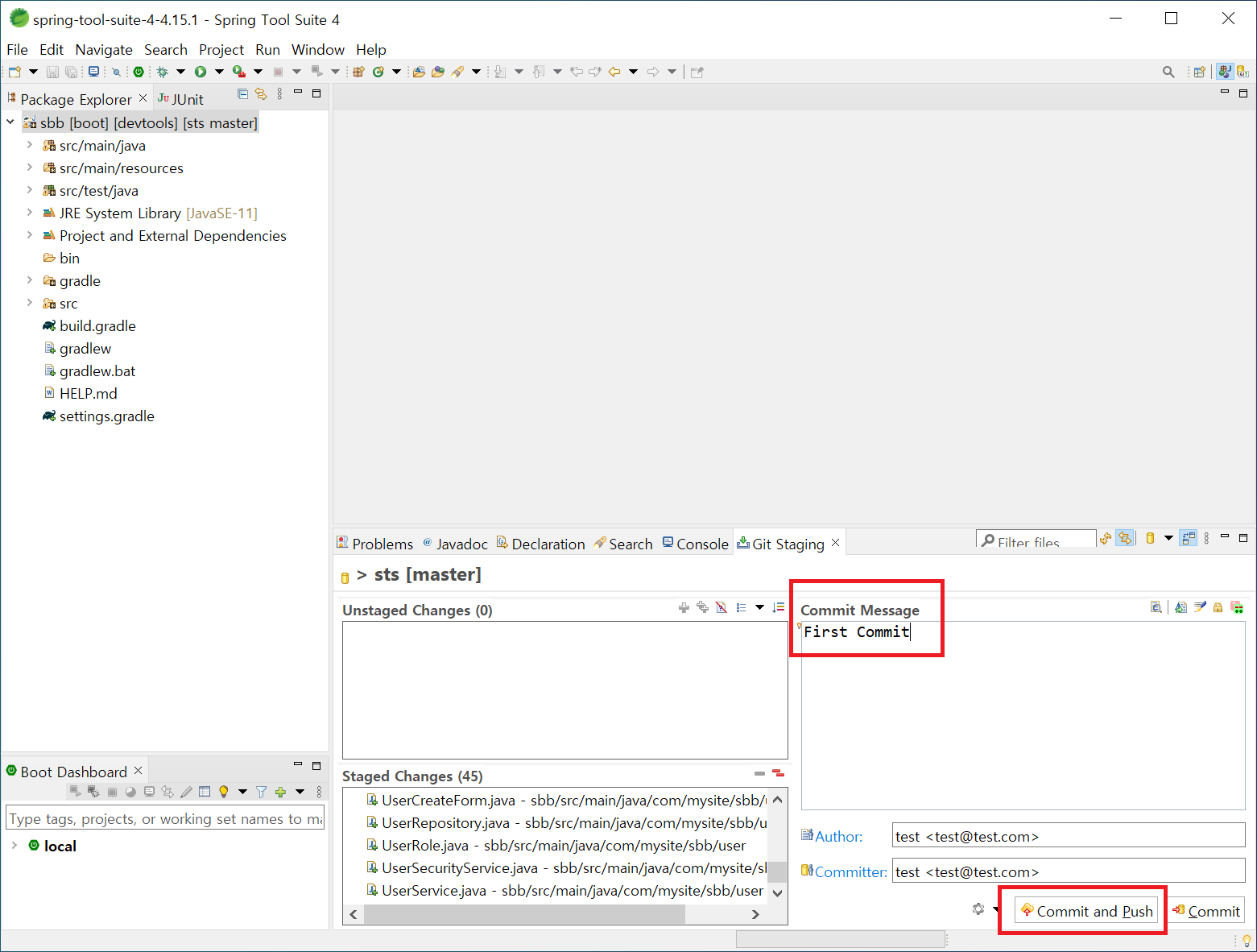This screenshot has width=1257, height=952.
Task: Click the Filter files input field
Action: pos(1036,540)
